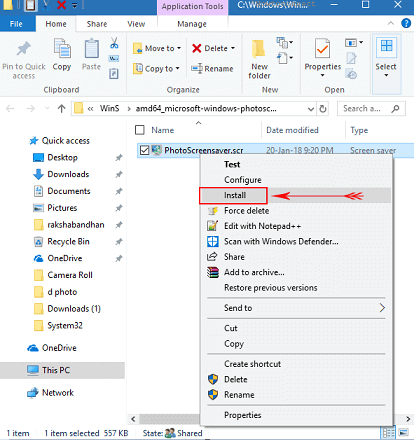Click the Refresh icon beside address bar
This screenshot has height=440, width=414.
(x=323, y=109)
